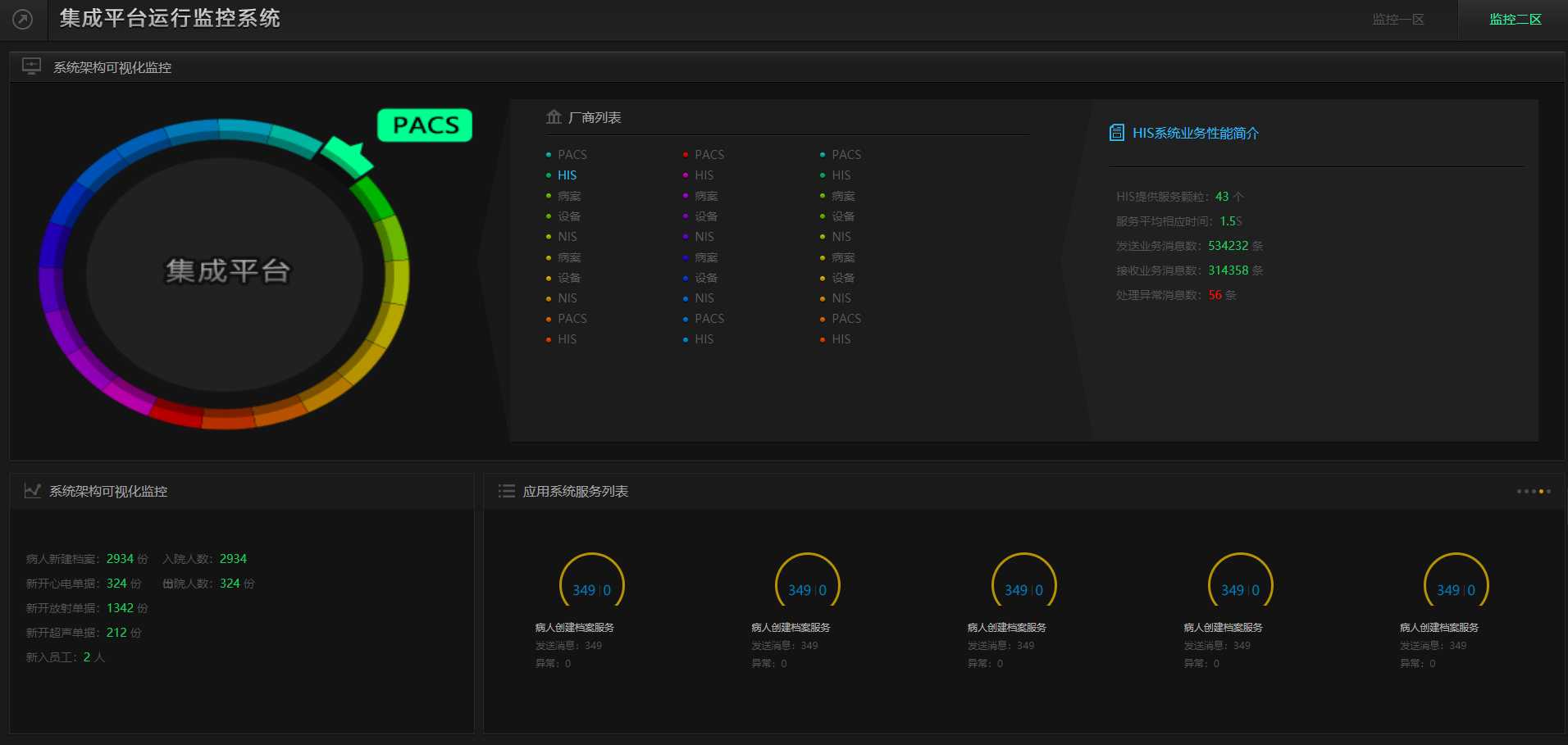1568x745 pixels.
Task: Click the 厂商列表 heading
Action: (x=595, y=117)
